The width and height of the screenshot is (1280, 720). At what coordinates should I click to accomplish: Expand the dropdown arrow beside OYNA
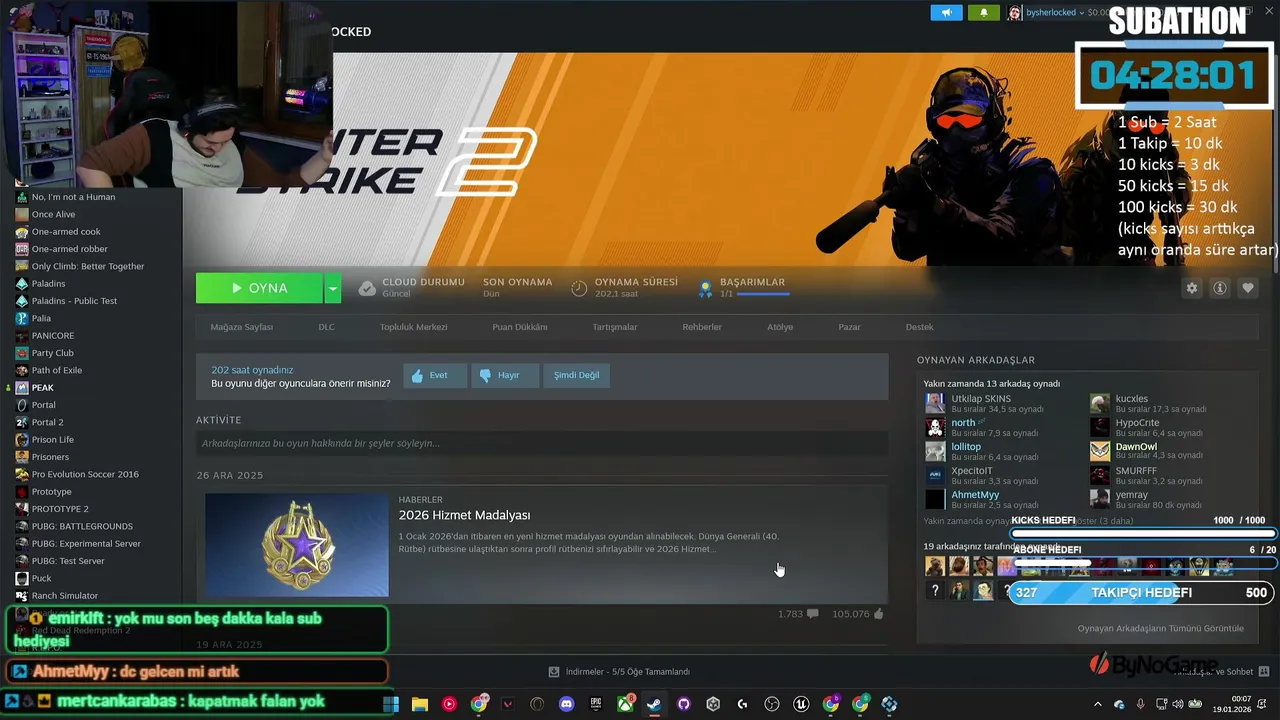tap(333, 288)
